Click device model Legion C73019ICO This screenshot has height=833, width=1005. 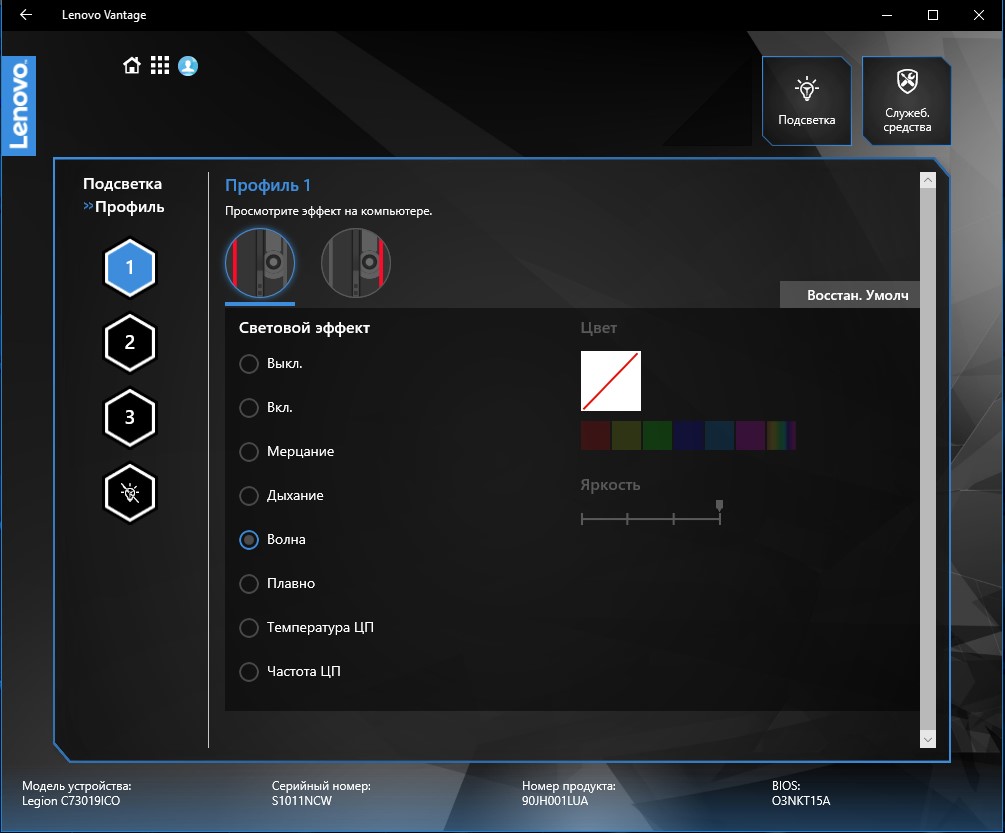(x=71, y=801)
